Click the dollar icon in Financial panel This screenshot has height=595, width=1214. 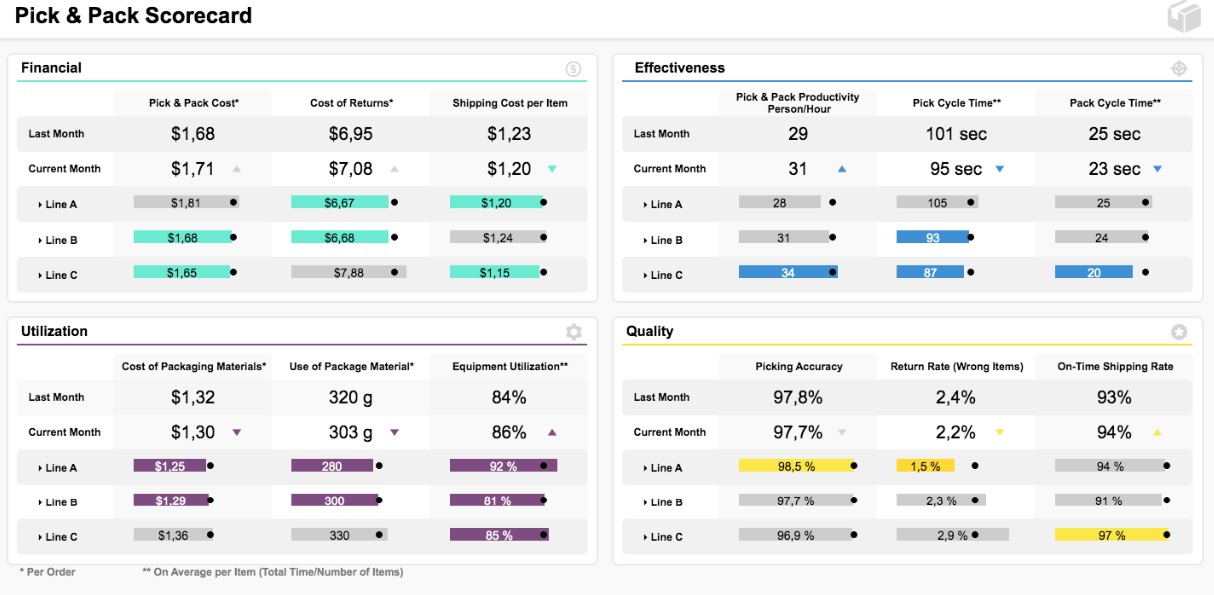pos(573,69)
